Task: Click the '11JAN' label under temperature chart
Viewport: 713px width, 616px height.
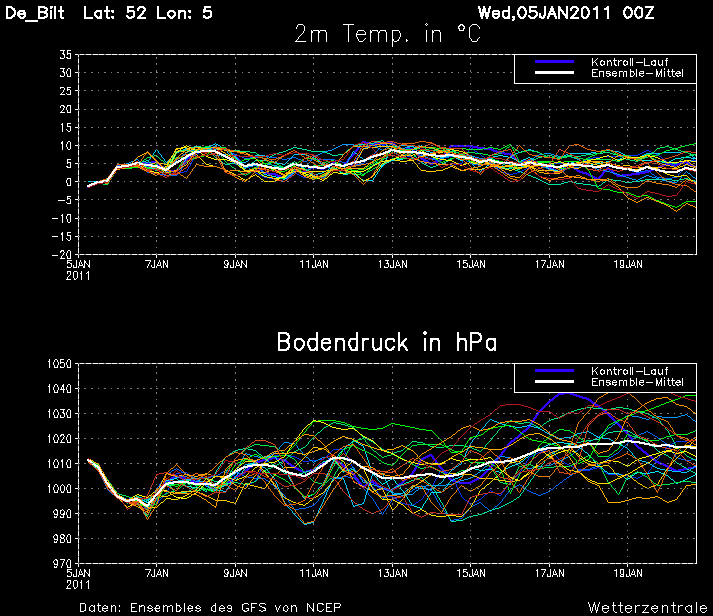Action: (314, 264)
